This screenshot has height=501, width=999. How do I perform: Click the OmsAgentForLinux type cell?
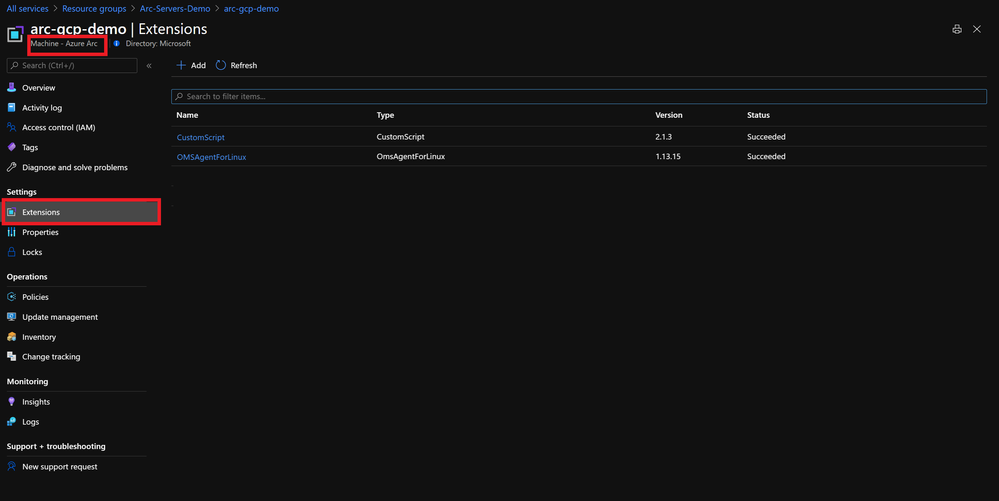tap(411, 156)
